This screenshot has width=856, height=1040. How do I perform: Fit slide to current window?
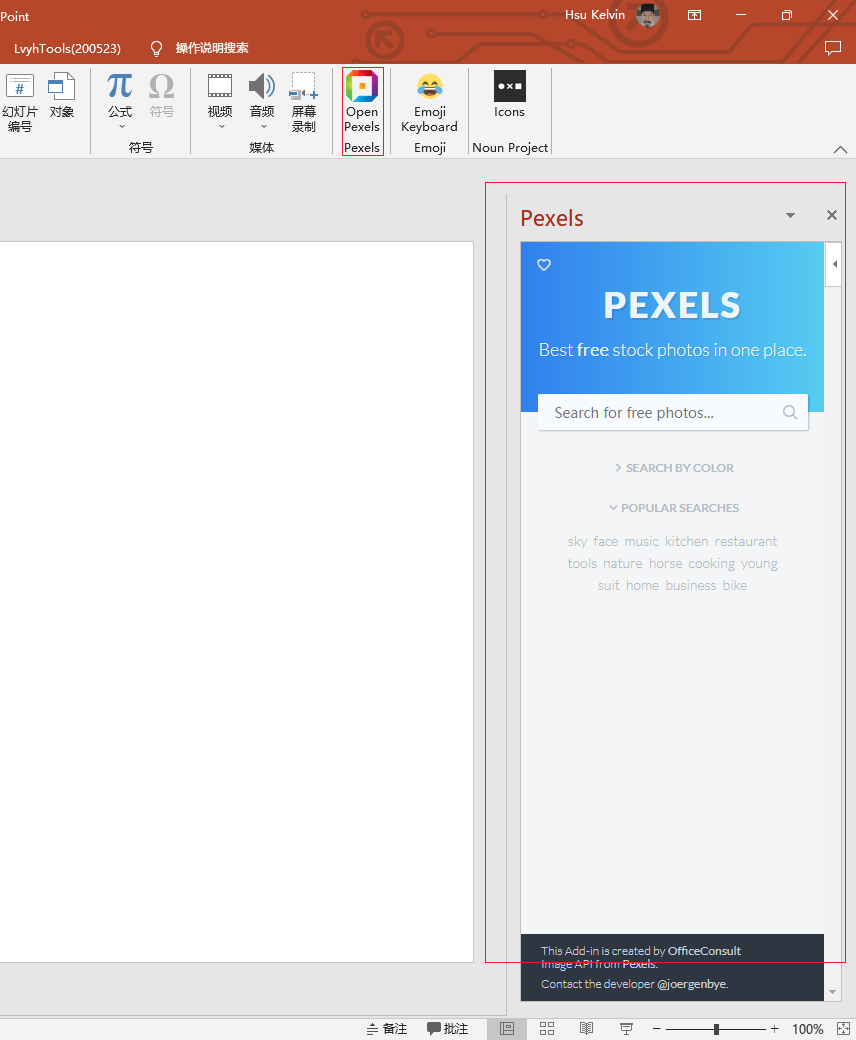tap(843, 1029)
